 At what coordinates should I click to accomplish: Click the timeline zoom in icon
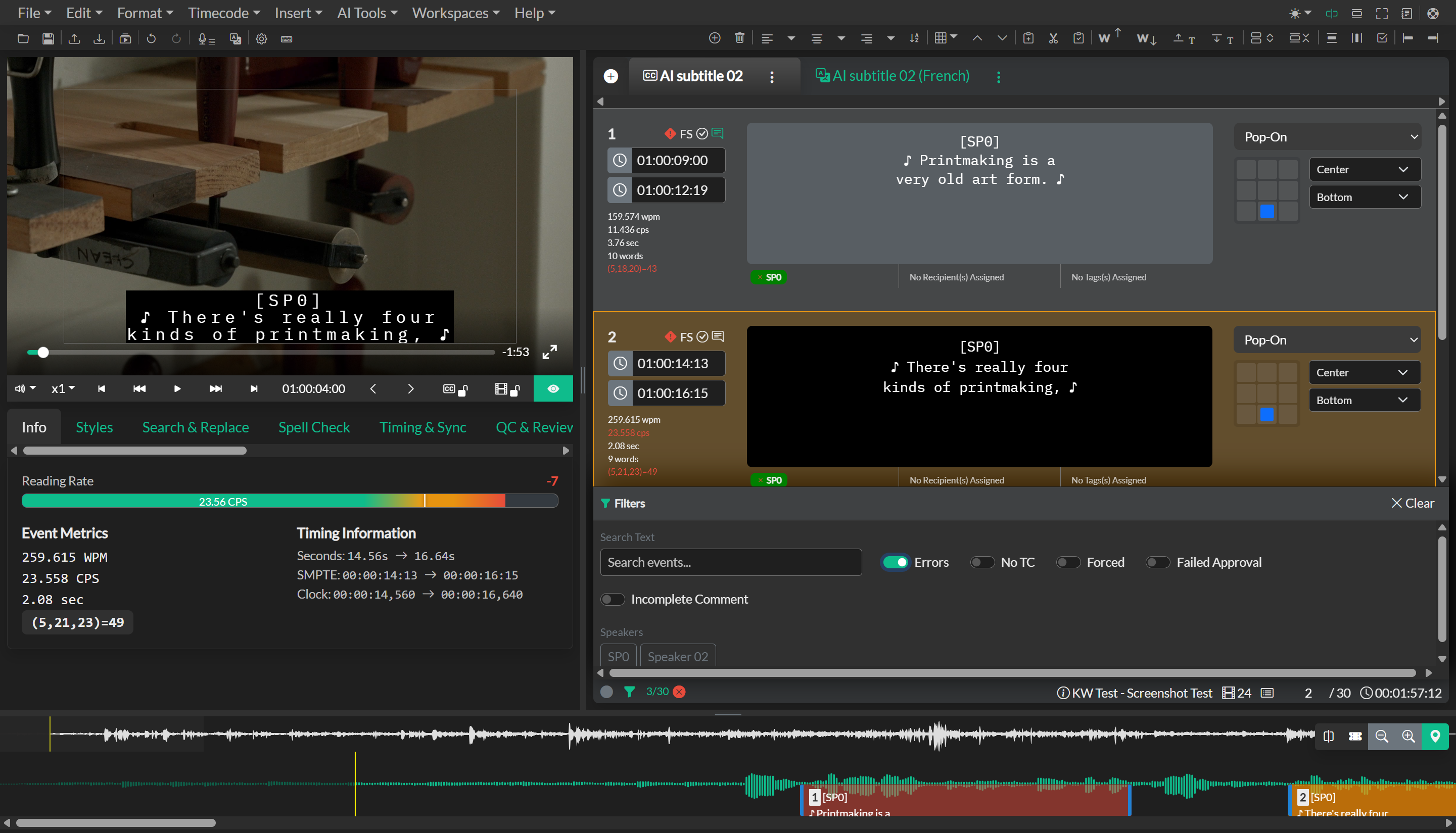point(1408,737)
